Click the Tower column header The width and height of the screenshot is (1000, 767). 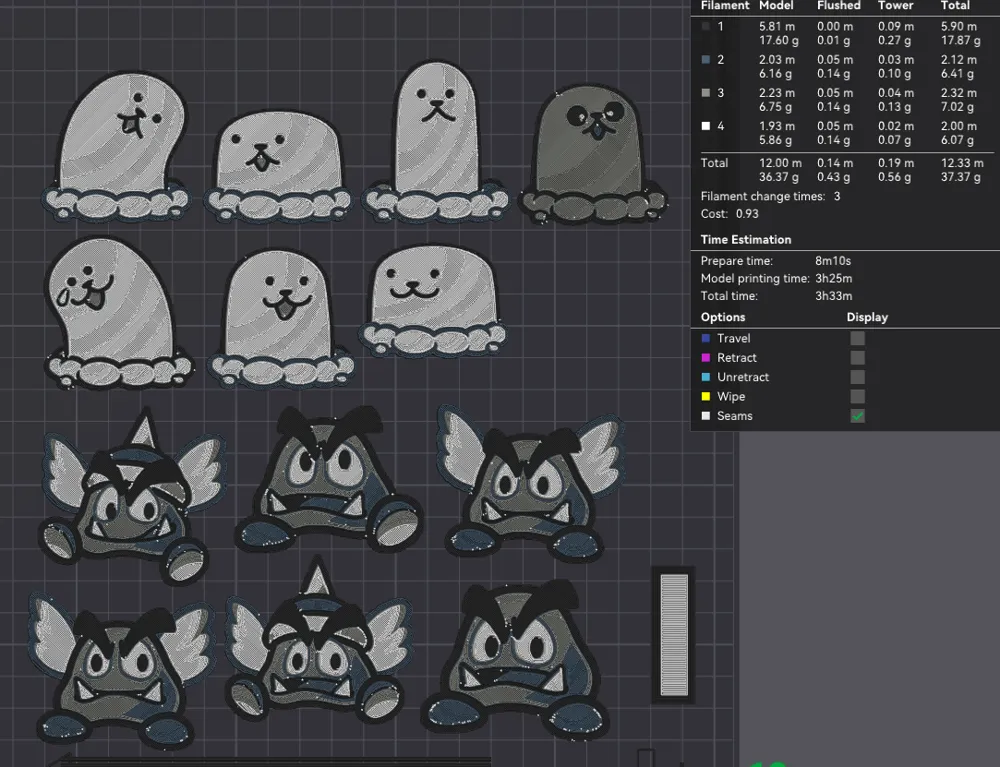click(x=895, y=6)
